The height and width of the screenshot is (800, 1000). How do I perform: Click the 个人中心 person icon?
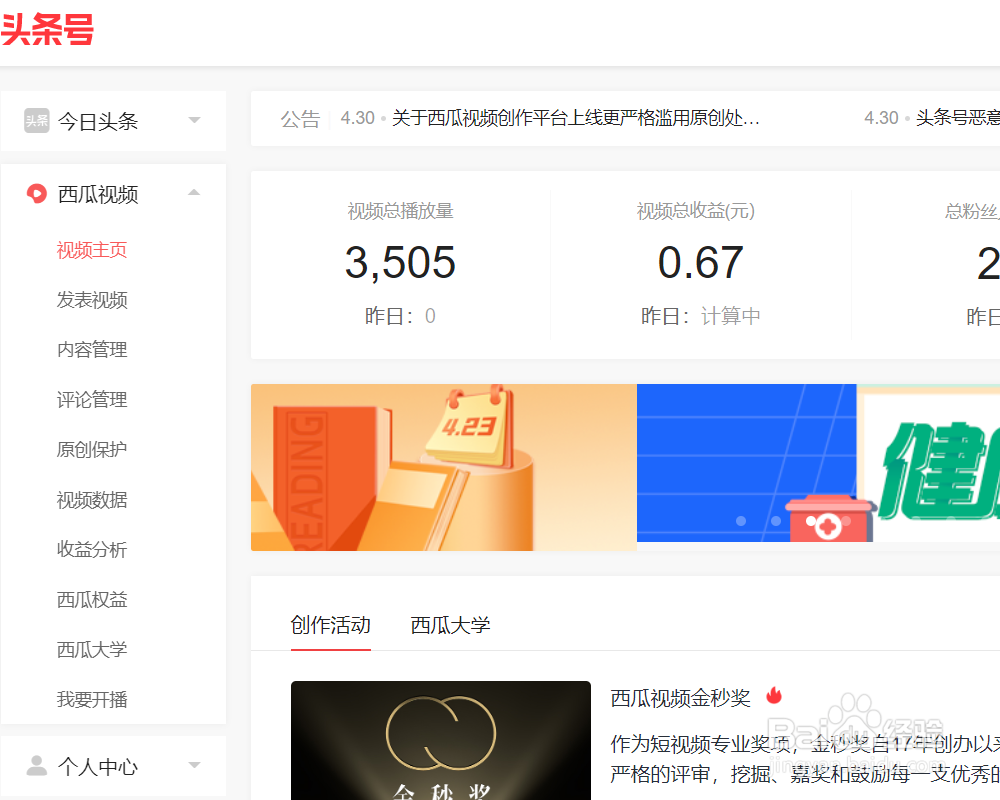click(x=36, y=766)
